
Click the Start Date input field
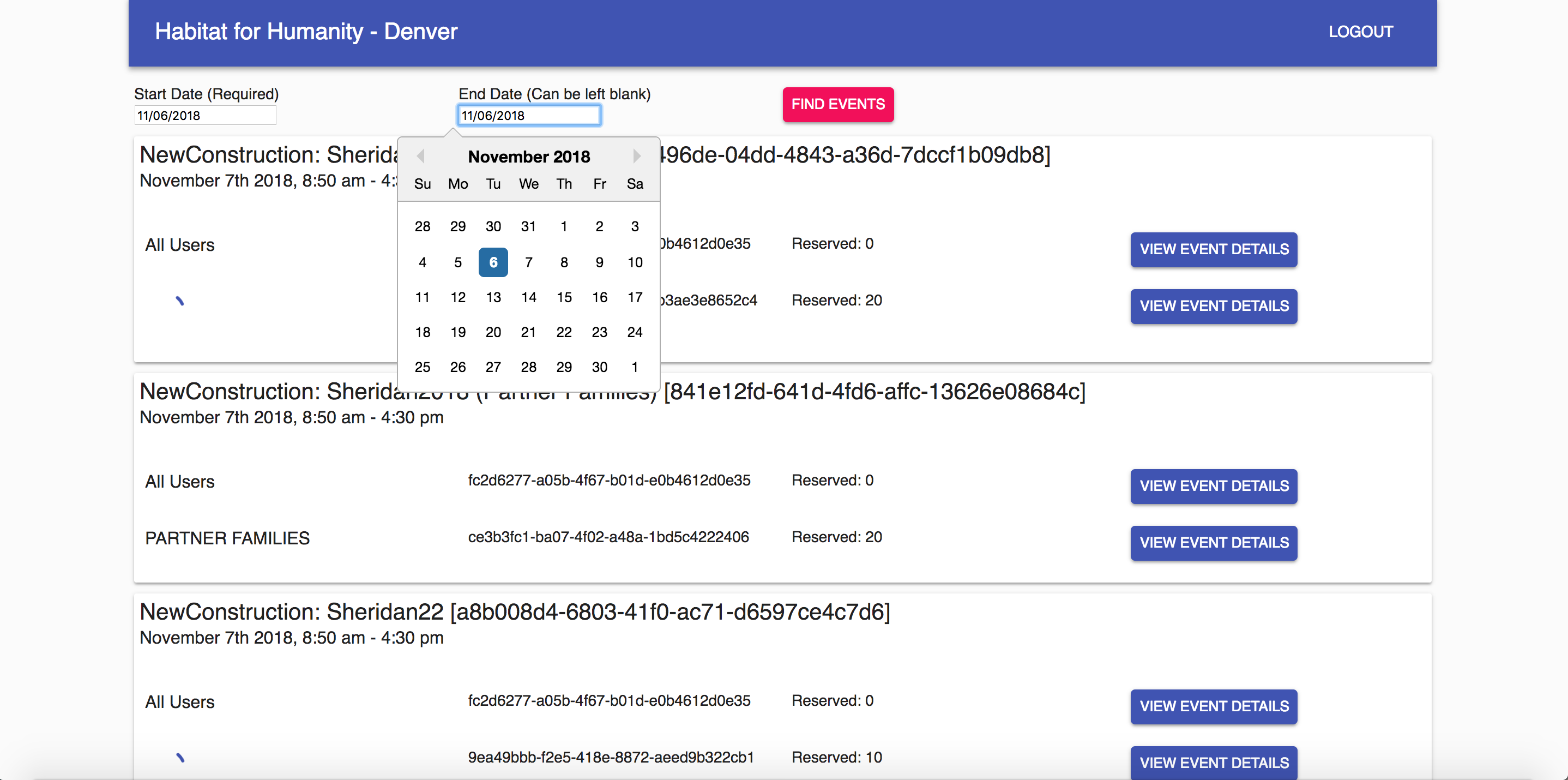[x=205, y=116]
